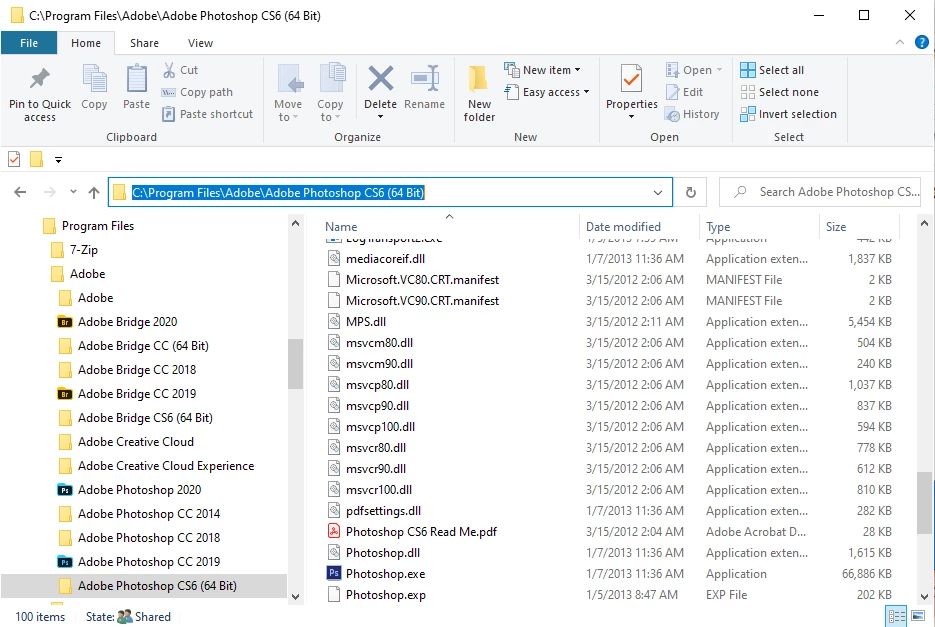Image resolution: width=935 pixels, height=627 pixels.
Task: Click the Cut scissors icon
Action: coord(169,70)
